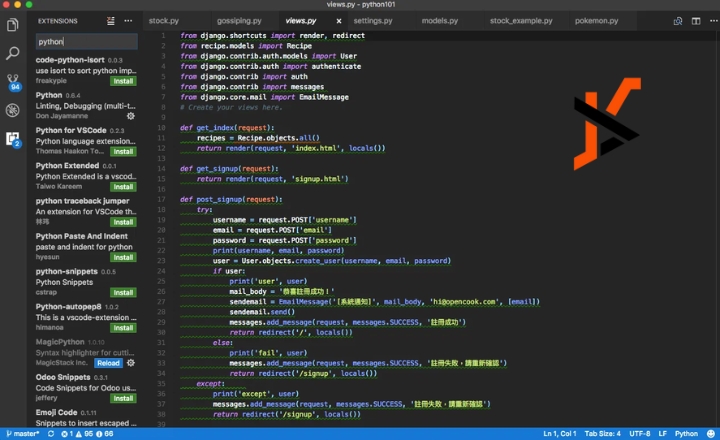Click the feedback smiley icon
This screenshot has height=440, width=720.
(711, 434)
